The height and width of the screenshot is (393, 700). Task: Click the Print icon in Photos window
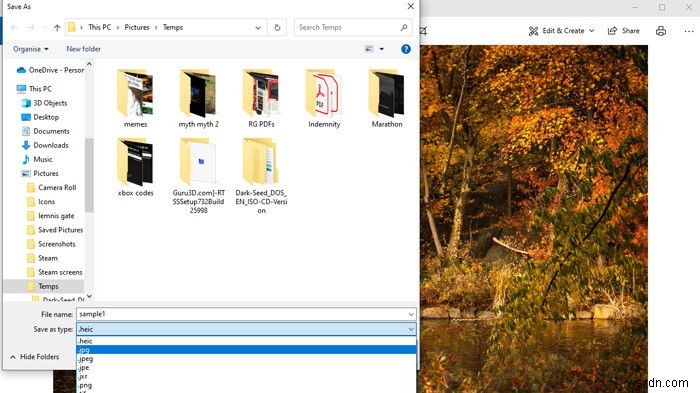point(661,31)
